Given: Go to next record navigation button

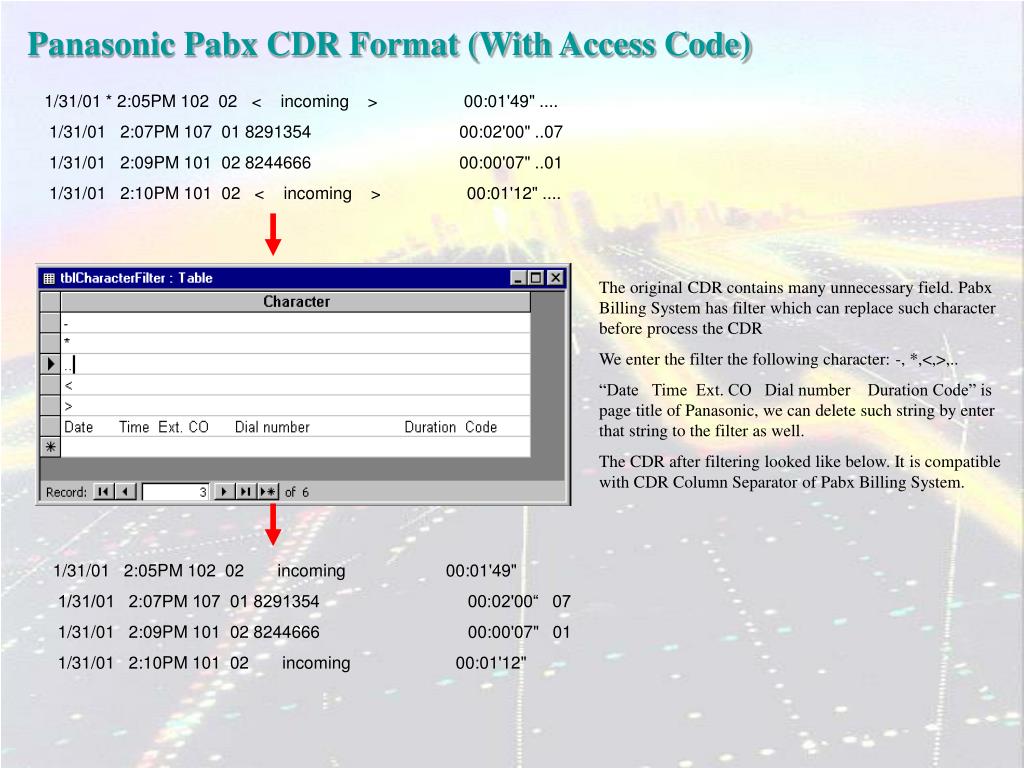Looking at the screenshot, I should pyautogui.click(x=225, y=492).
